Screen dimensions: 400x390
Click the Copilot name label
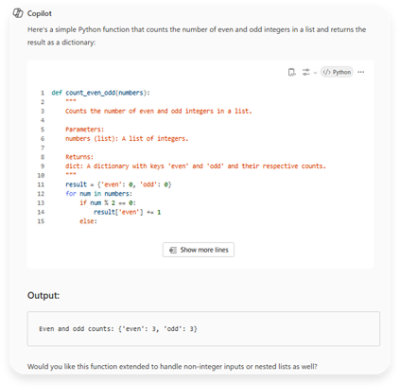39,13
